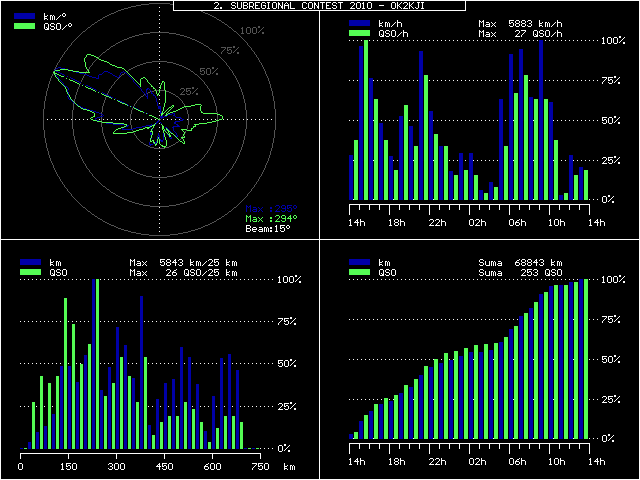Click the 'QSO/h' legend label
640x480 pixels.
pos(393,33)
